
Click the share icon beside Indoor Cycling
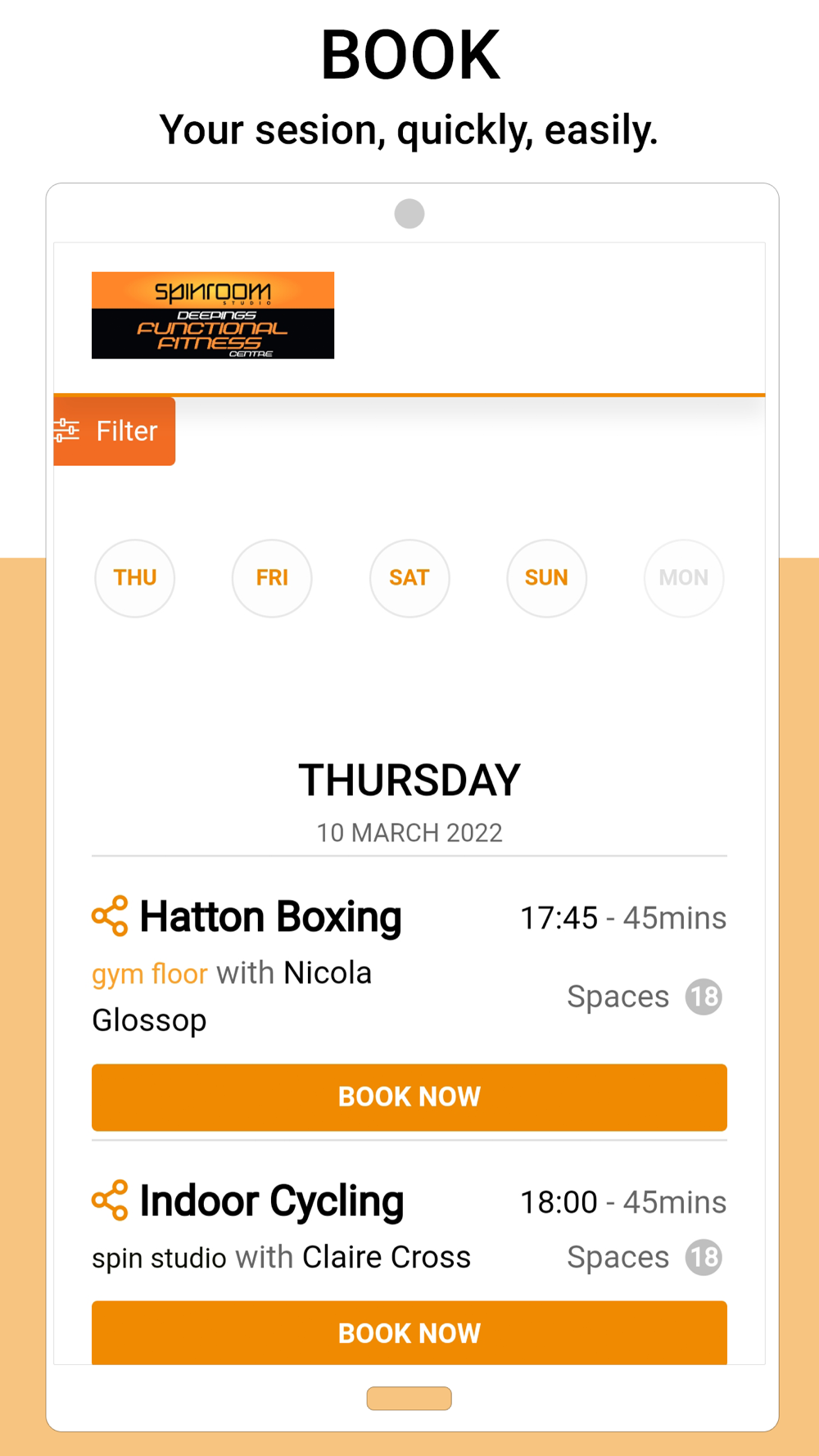(x=110, y=1201)
